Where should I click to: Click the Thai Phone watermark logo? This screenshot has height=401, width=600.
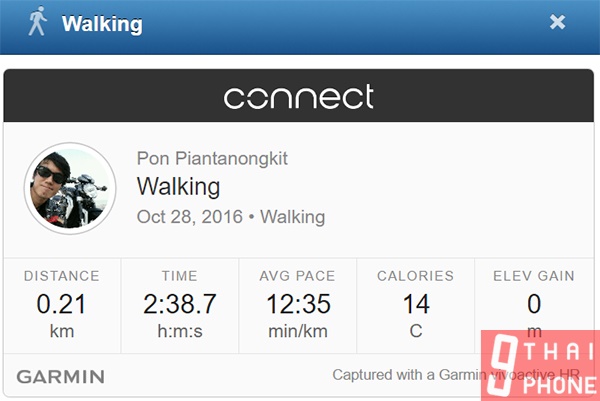point(540,365)
